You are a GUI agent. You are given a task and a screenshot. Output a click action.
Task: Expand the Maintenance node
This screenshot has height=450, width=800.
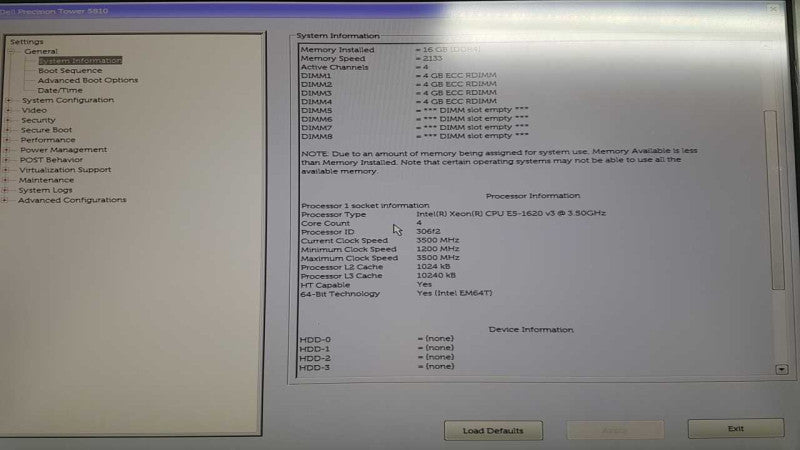pyautogui.click(x=5, y=180)
